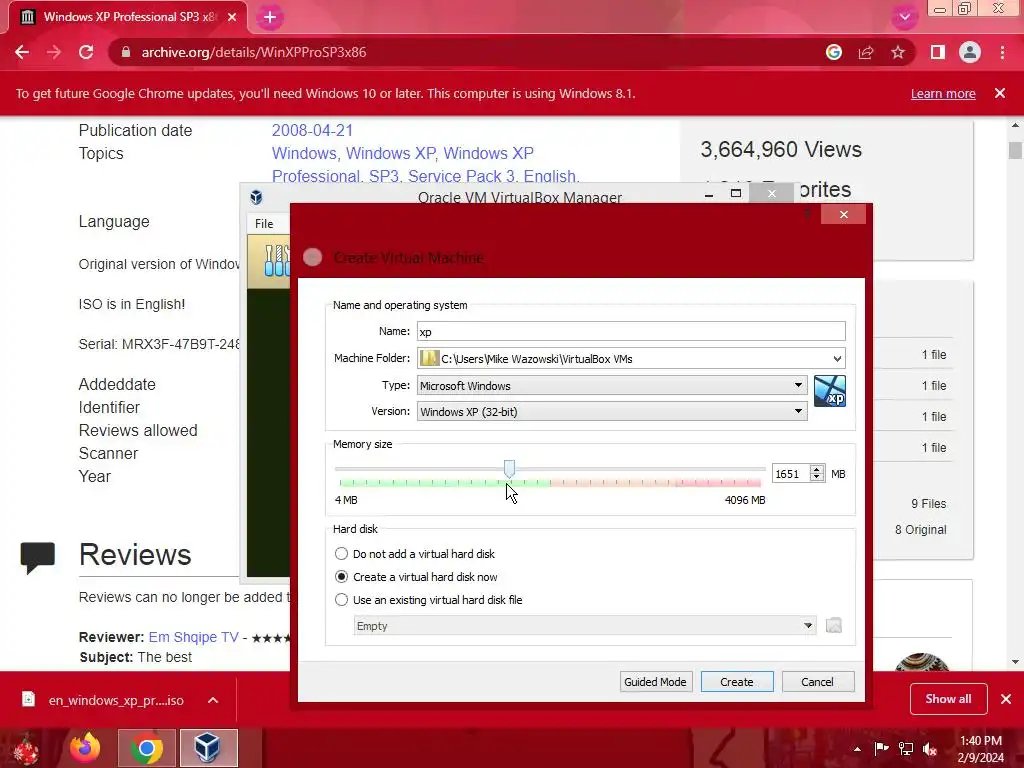The image size is (1024, 768).
Task: Click VirtualBox icon in the taskbar
Action: (208, 748)
